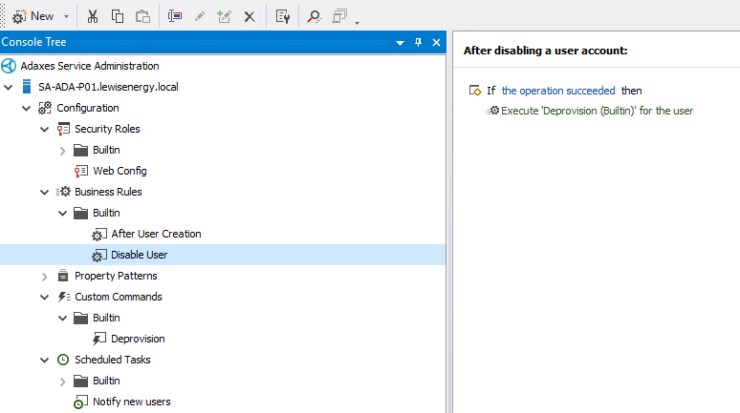Collapse the Business Rules node
Viewport: 740px width, 413px height.
click(44, 192)
